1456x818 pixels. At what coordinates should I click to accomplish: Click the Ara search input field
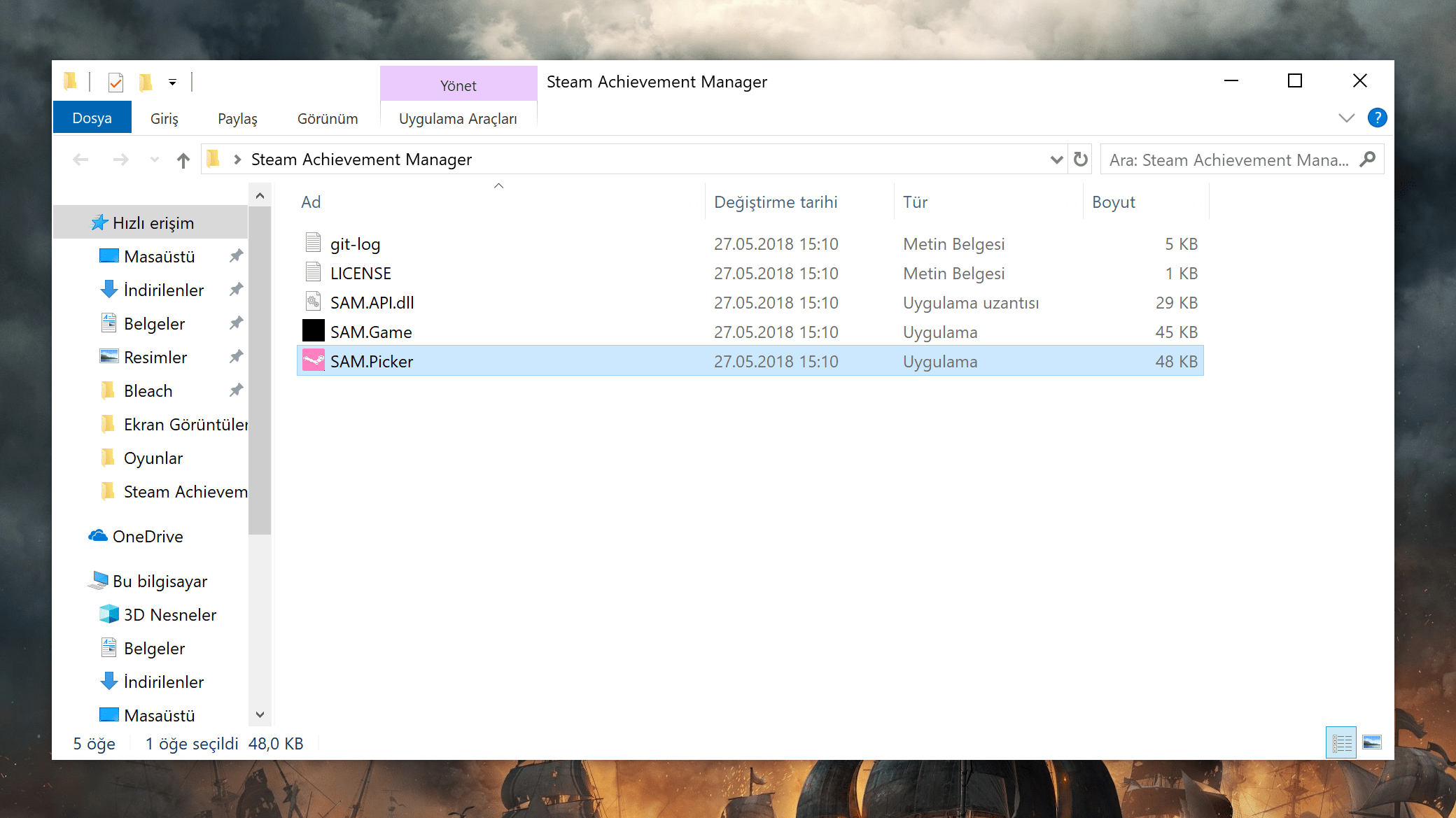pyautogui.click(x=1228, y=160)
